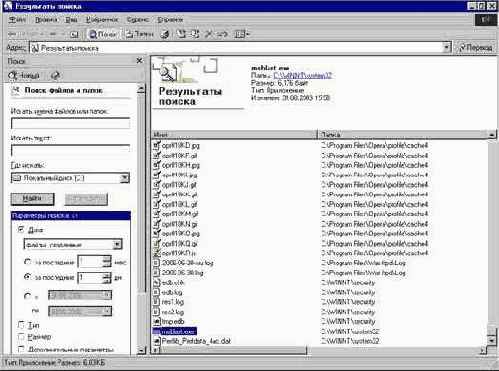Open the Справка menu
This screenshot has width=499, height=371.
point(170,20)
